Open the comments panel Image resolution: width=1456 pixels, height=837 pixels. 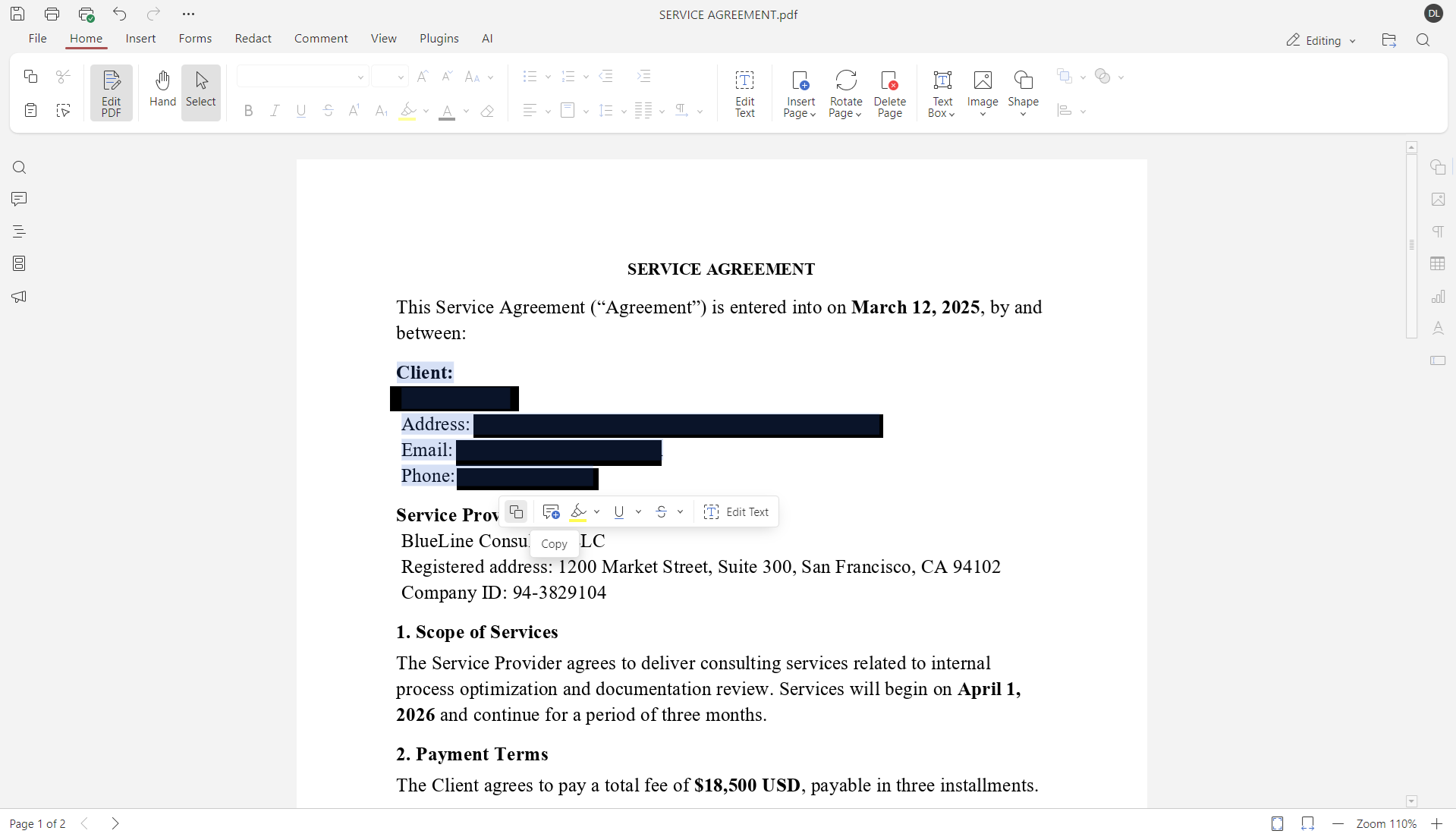pos(19,199)
